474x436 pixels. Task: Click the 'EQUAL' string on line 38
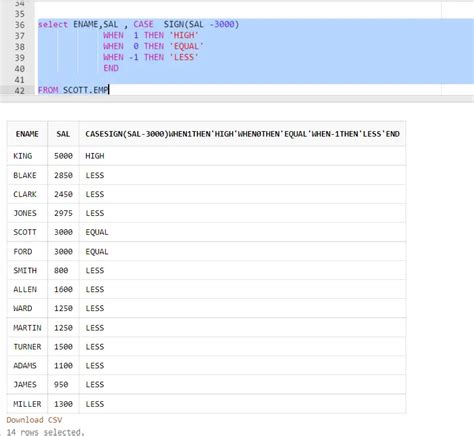pos(187,46)
